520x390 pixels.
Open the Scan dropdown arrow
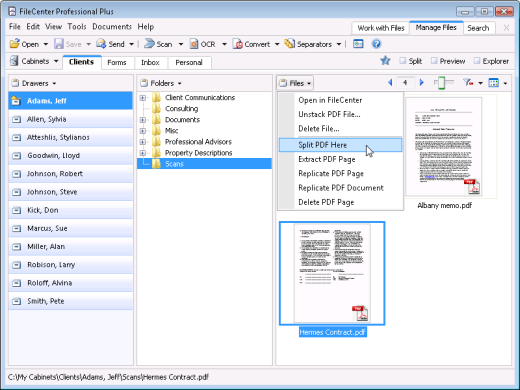(x=181, y=44)
